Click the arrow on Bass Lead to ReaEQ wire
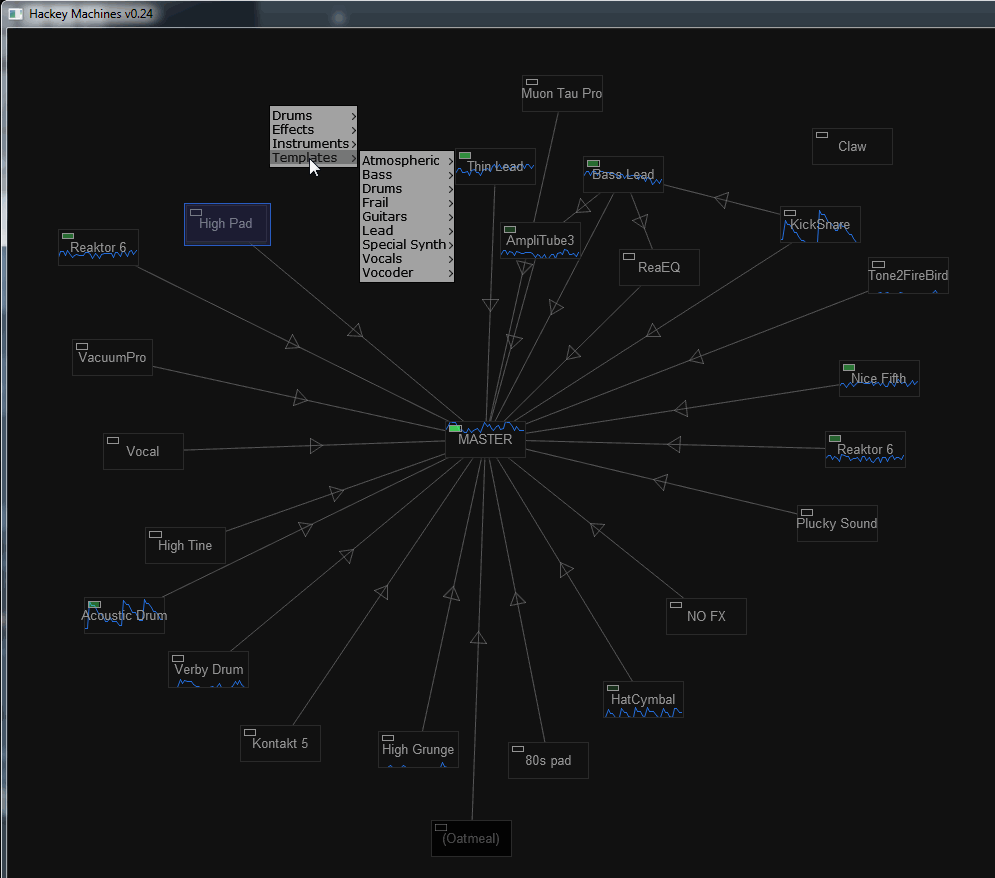995x878 pixels. [641, 221]
